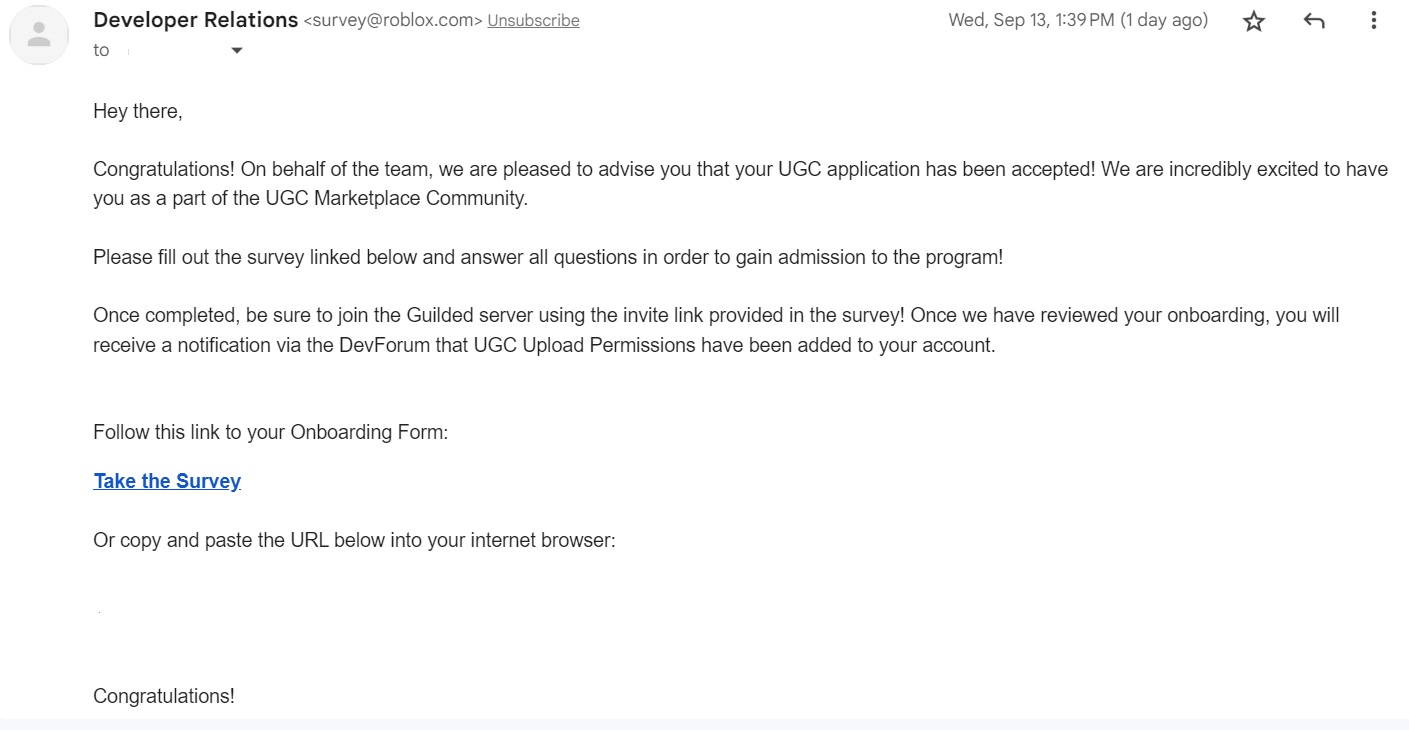
Task: Click "Follow this link to your Onboarding Form"
Action: (270, 432)
